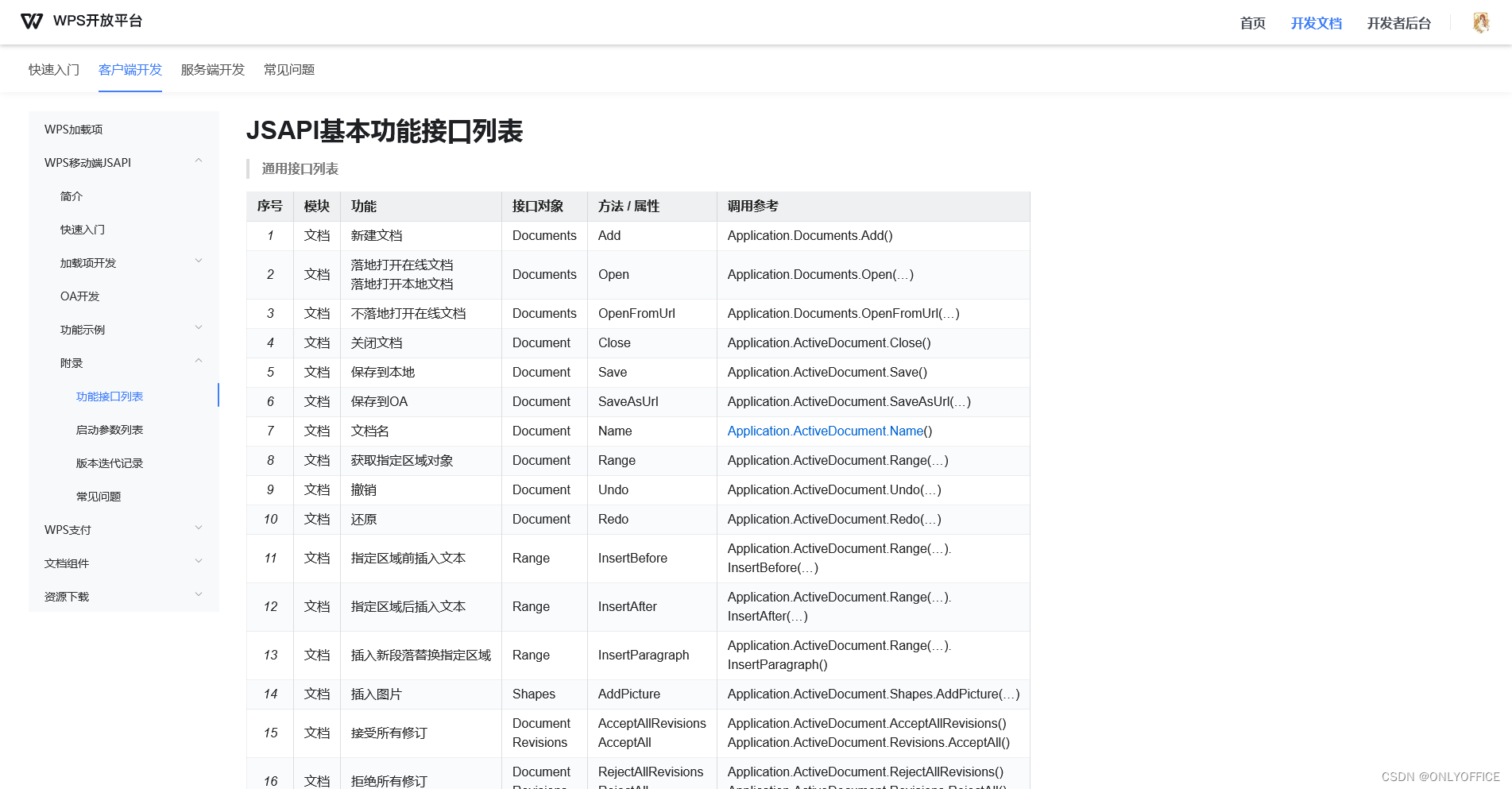Click the 序号 column header

pos(270,207)
